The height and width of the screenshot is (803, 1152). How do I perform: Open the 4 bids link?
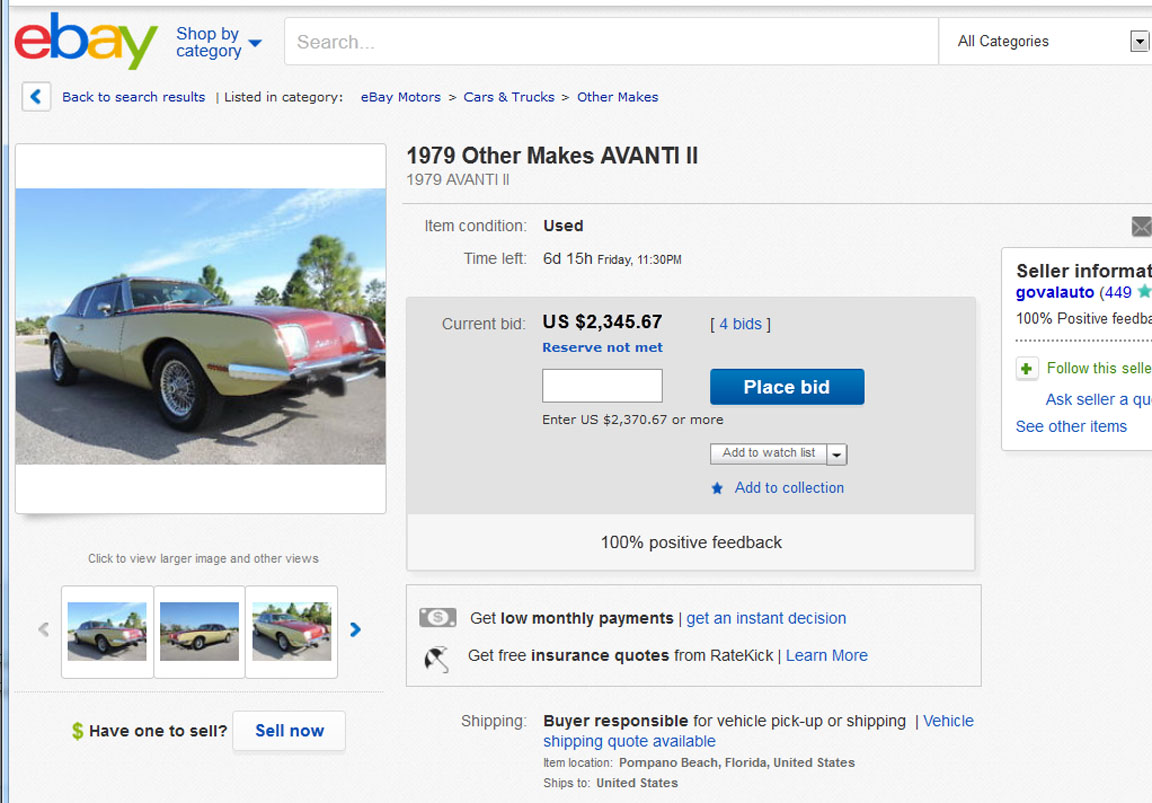pyautogui.click(x=740, y=324)
